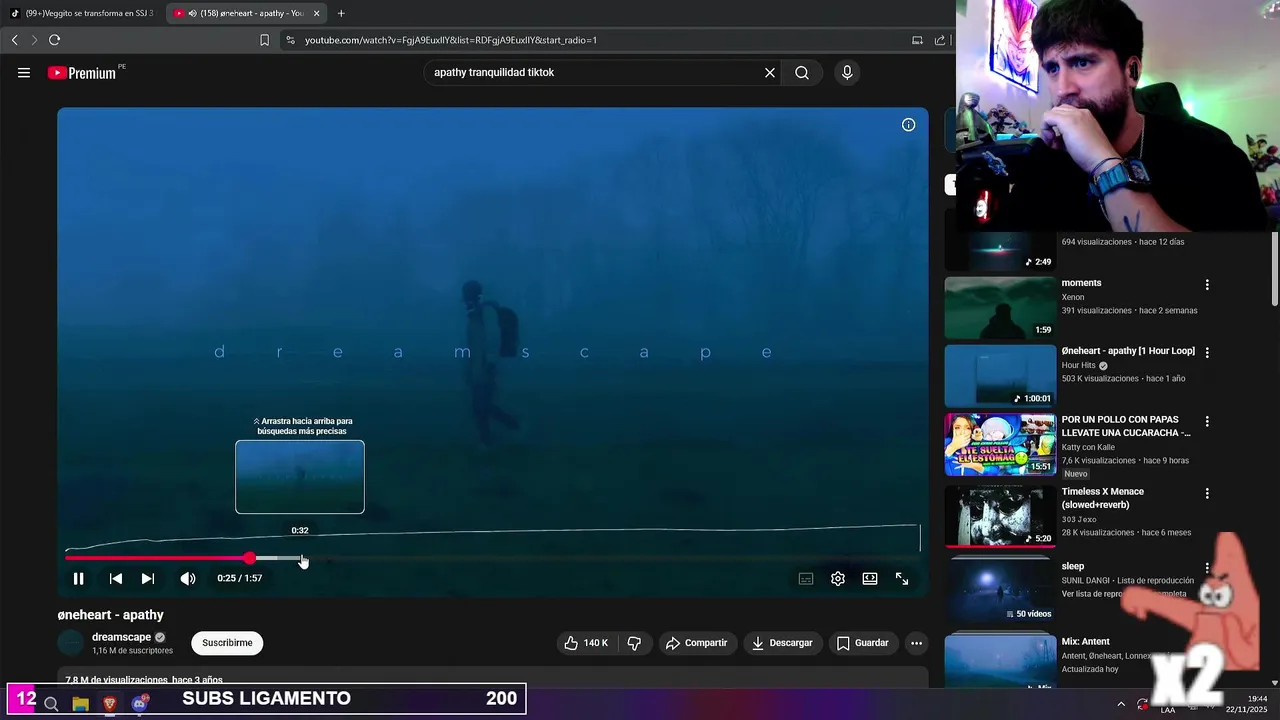Enter fullscreen mode
Viewport: 1280px width, 720px height.
pyautogui.click(x=902, y=579)
